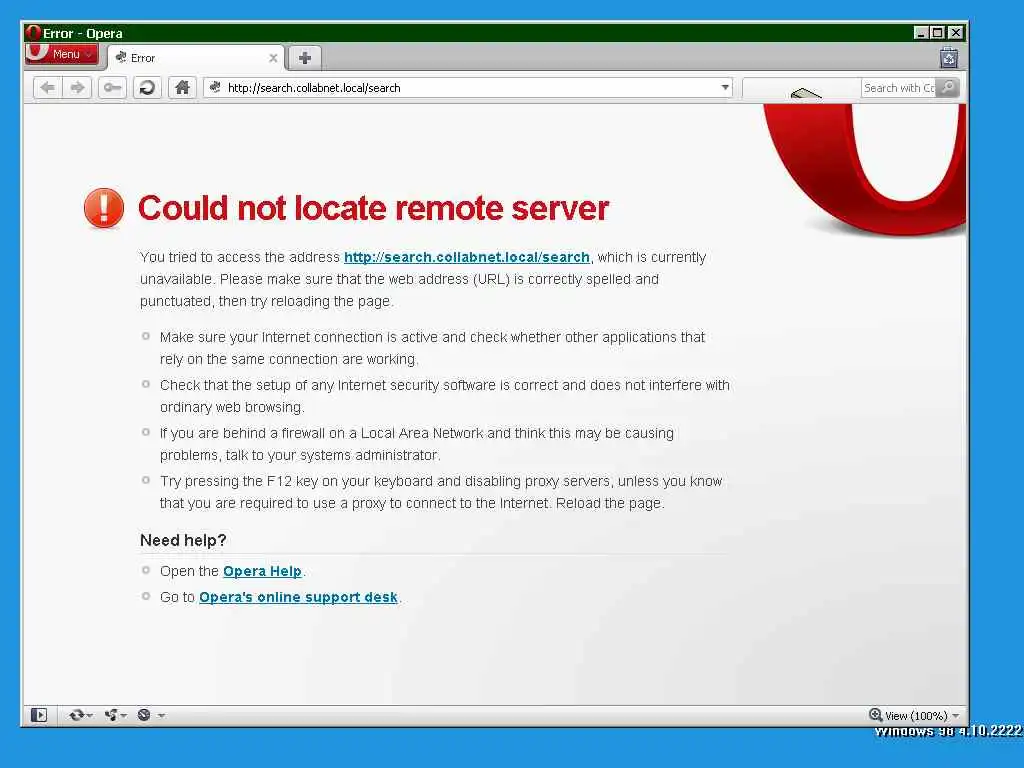Click in the Search with field

point(899,88)
